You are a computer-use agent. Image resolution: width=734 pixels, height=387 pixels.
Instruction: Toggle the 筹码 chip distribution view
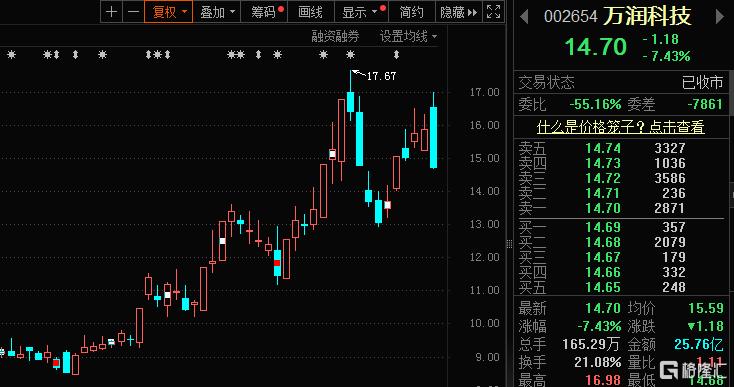(x=265, y=12)
